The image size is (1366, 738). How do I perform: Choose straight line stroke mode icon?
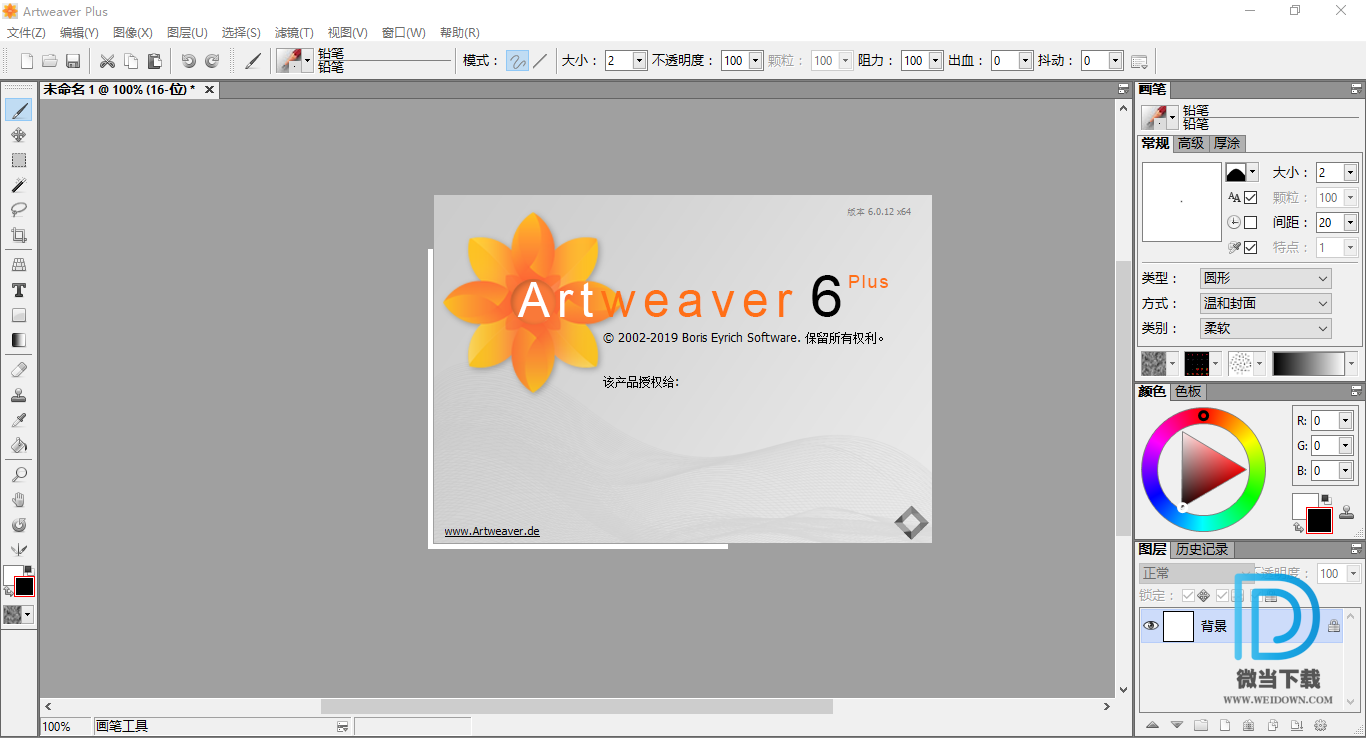point(540,61)
